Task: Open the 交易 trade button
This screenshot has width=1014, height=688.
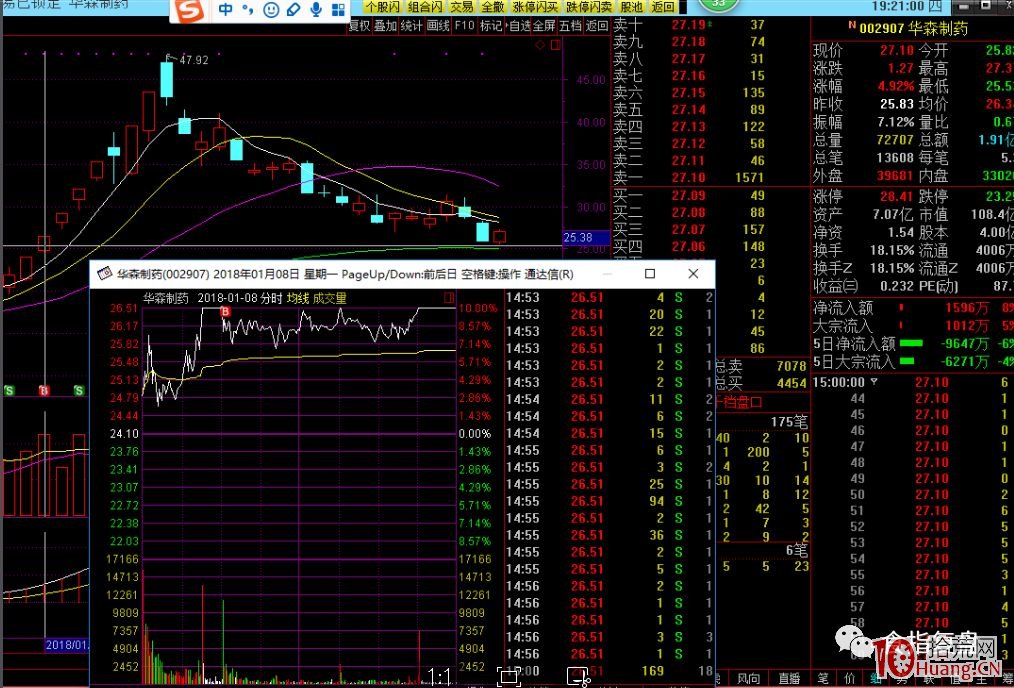Action: pos(461,7)
